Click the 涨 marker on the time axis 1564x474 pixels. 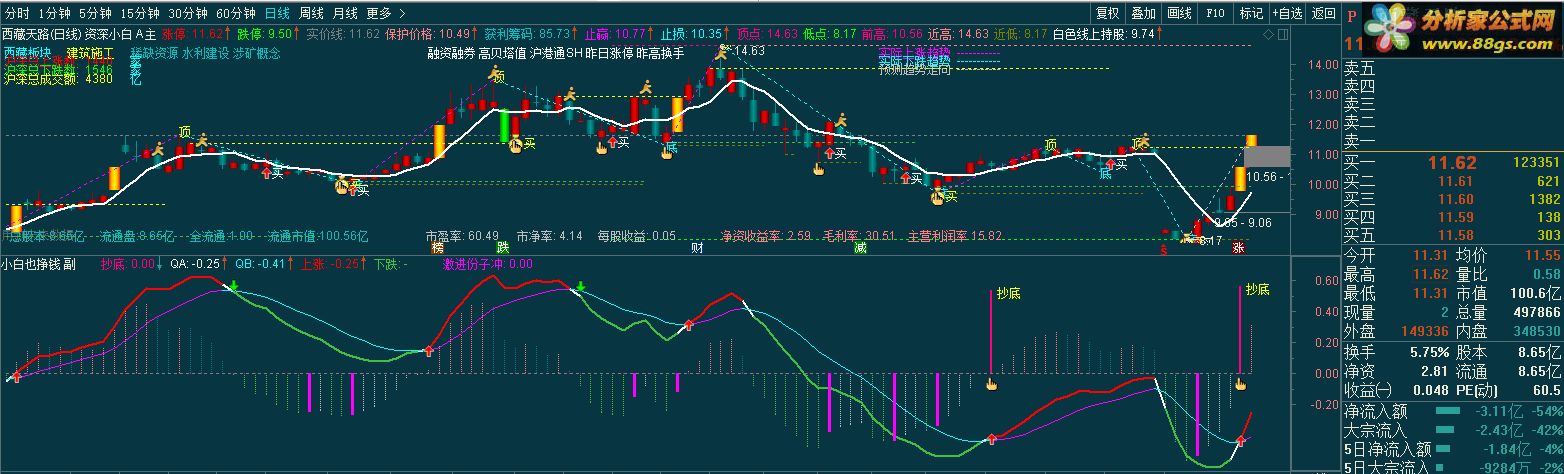click(1237, 247)
